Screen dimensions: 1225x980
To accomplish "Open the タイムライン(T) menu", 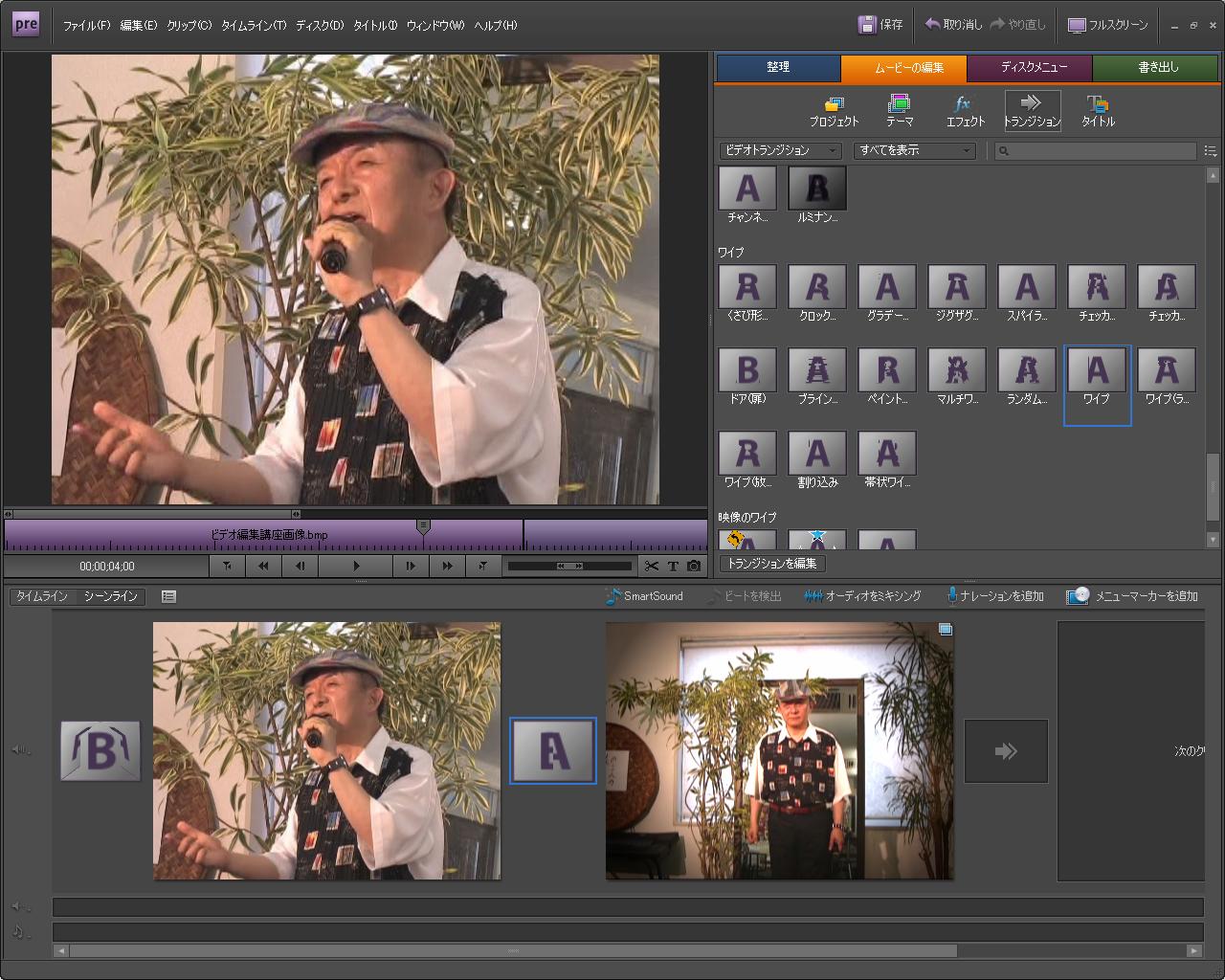I will [254, 26].
